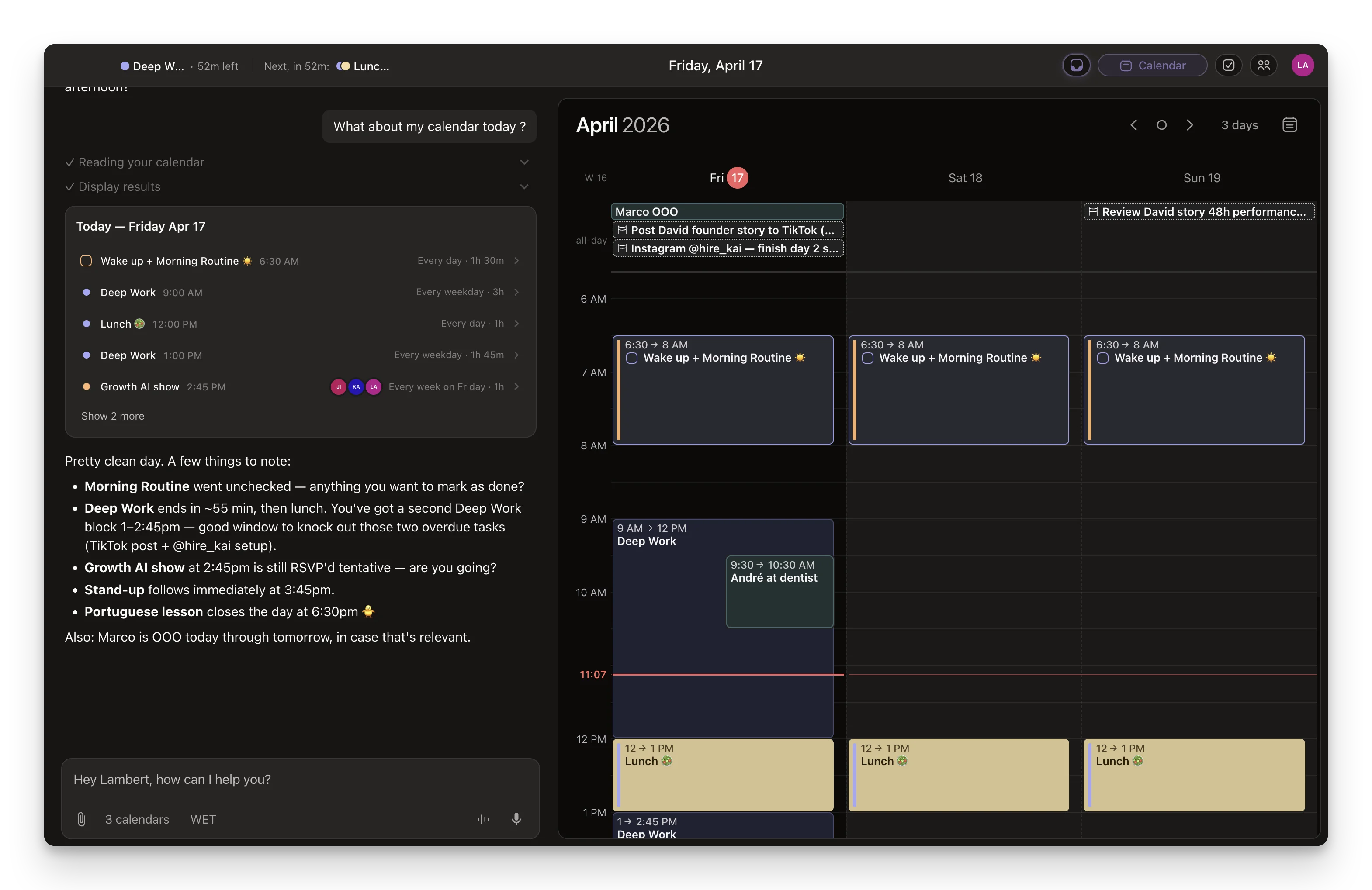Open the 3 calendars selector
Image resolution: width=1372 pixels, height=890 pixels.
137,819
